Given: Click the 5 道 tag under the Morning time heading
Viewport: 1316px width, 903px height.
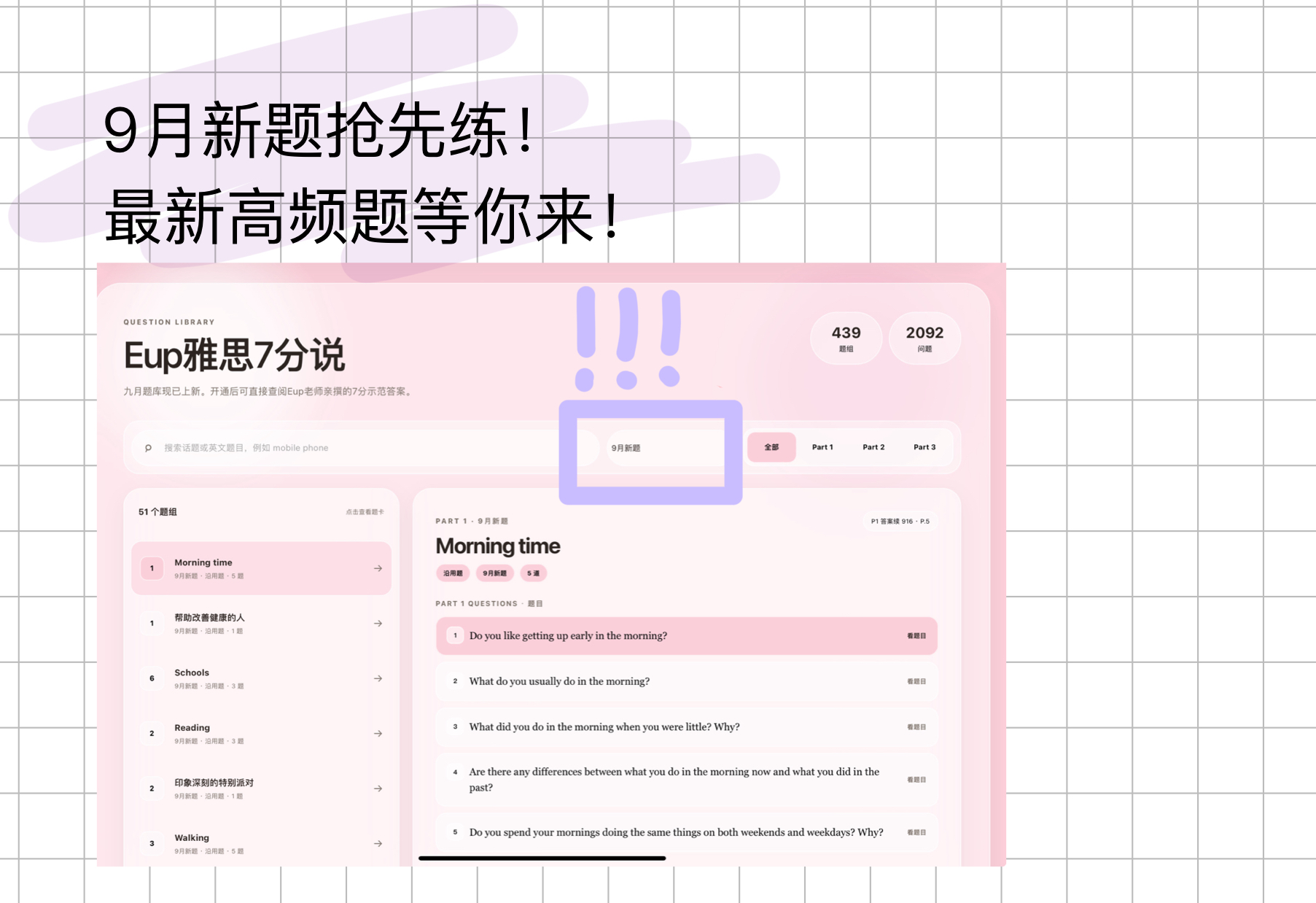Looking at the screenshot, I should coord(533,573).
